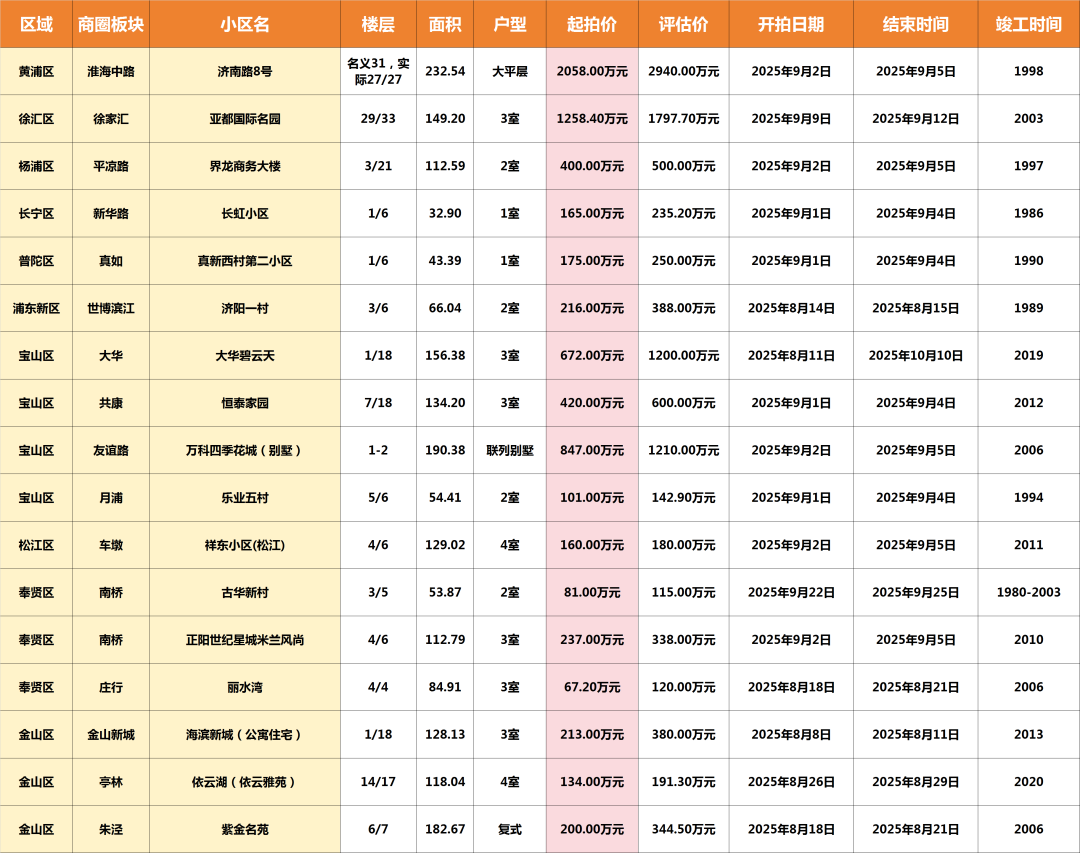1080x853 pixels.
Task: Click the 2025年8月8日 start date
Action: (x=791, y=734)
